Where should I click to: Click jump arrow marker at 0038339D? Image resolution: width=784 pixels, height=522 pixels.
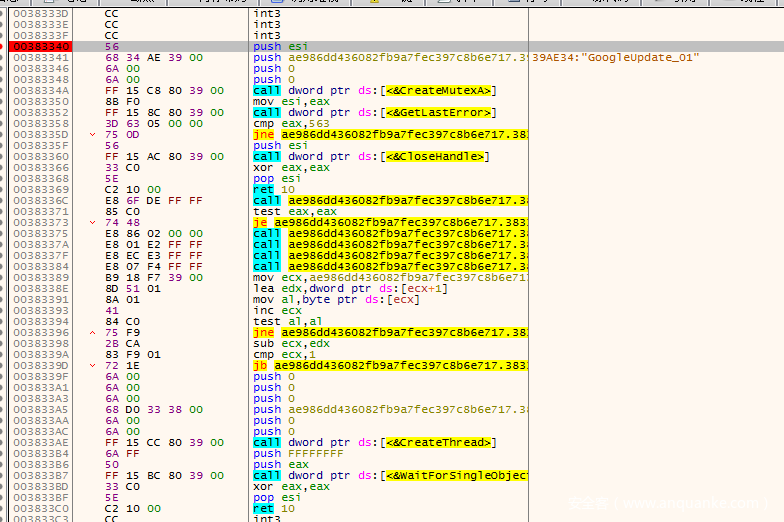(93, 365)
